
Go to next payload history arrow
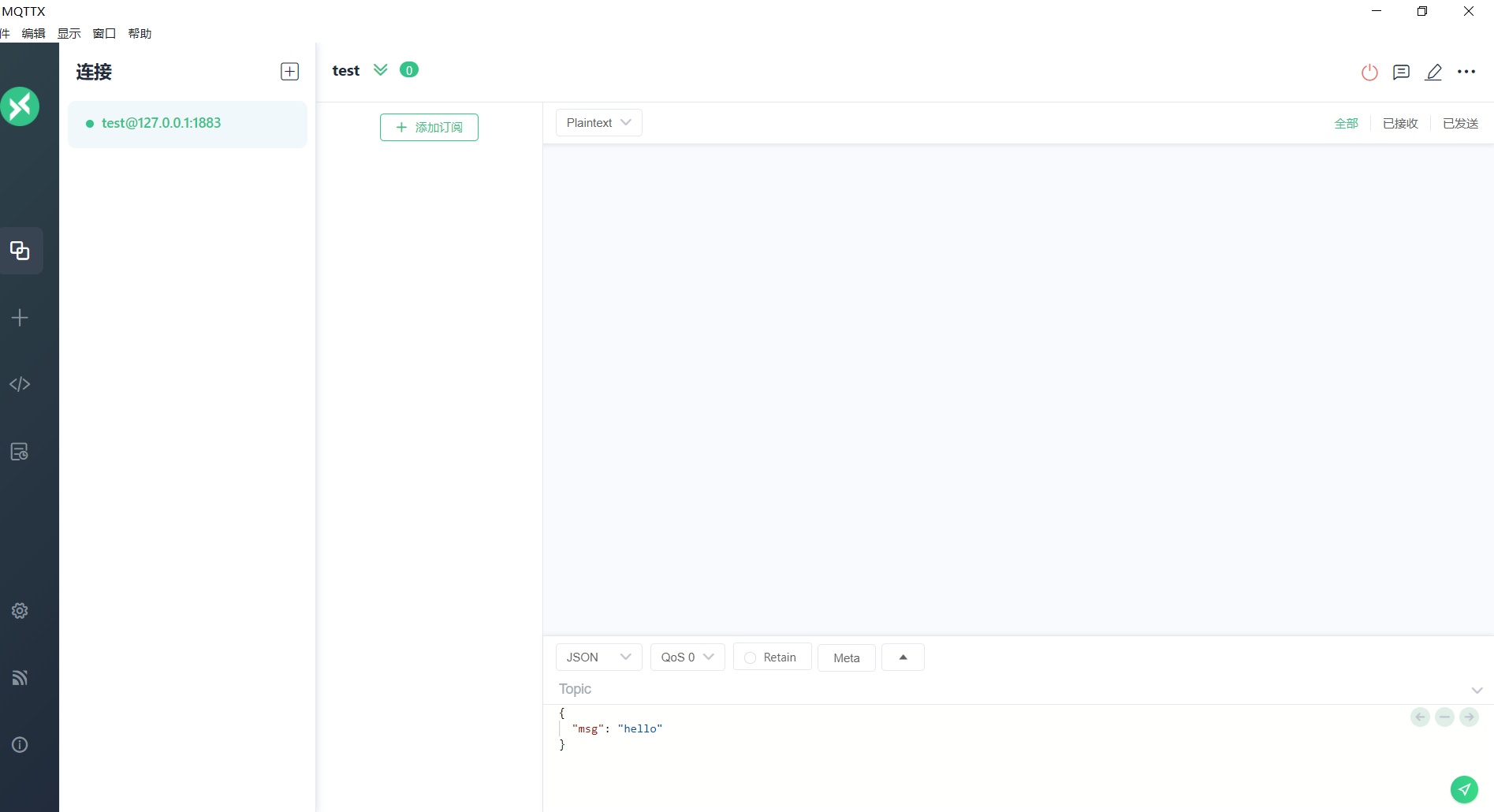coord(1469,717)
